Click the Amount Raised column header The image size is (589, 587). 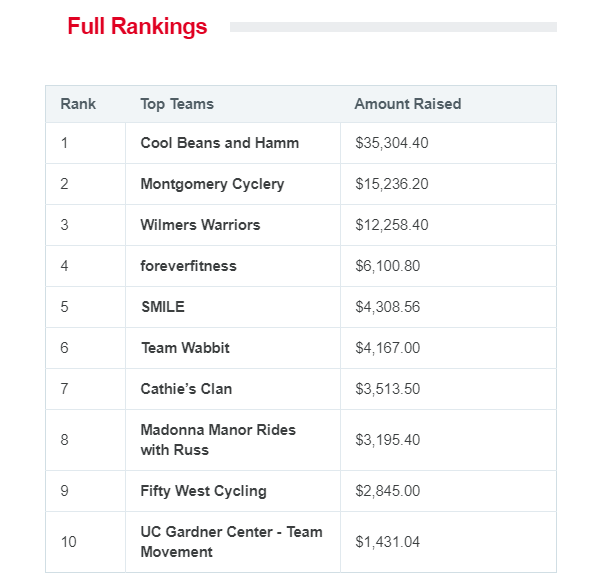[408, 104]
